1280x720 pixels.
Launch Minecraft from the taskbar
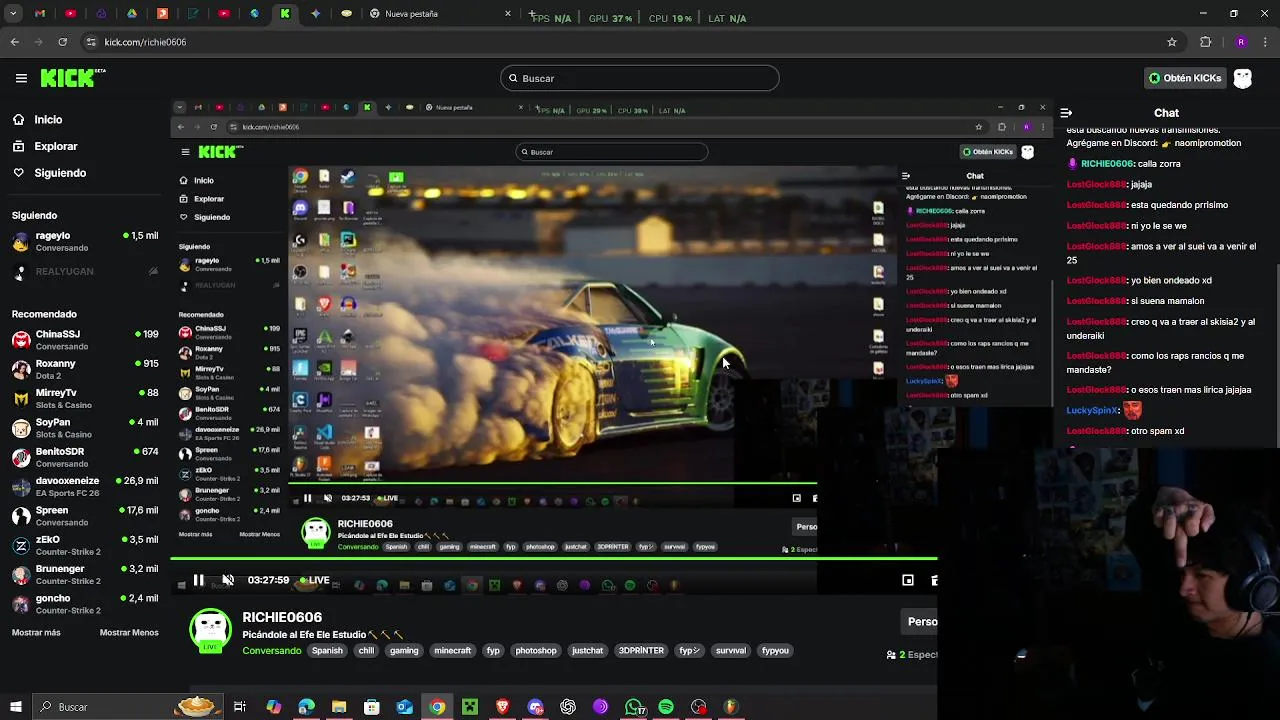pyautogui.click(x=469, y=707)
